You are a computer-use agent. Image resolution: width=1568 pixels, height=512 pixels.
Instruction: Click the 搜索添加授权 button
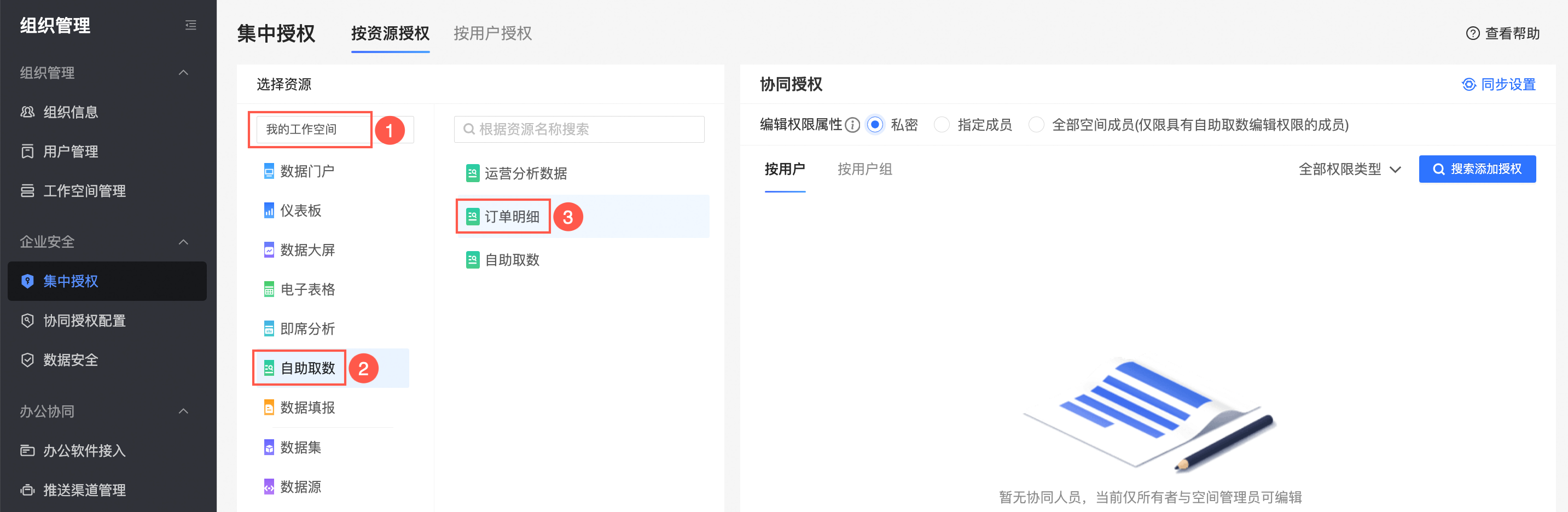(x=1477, y=169)
